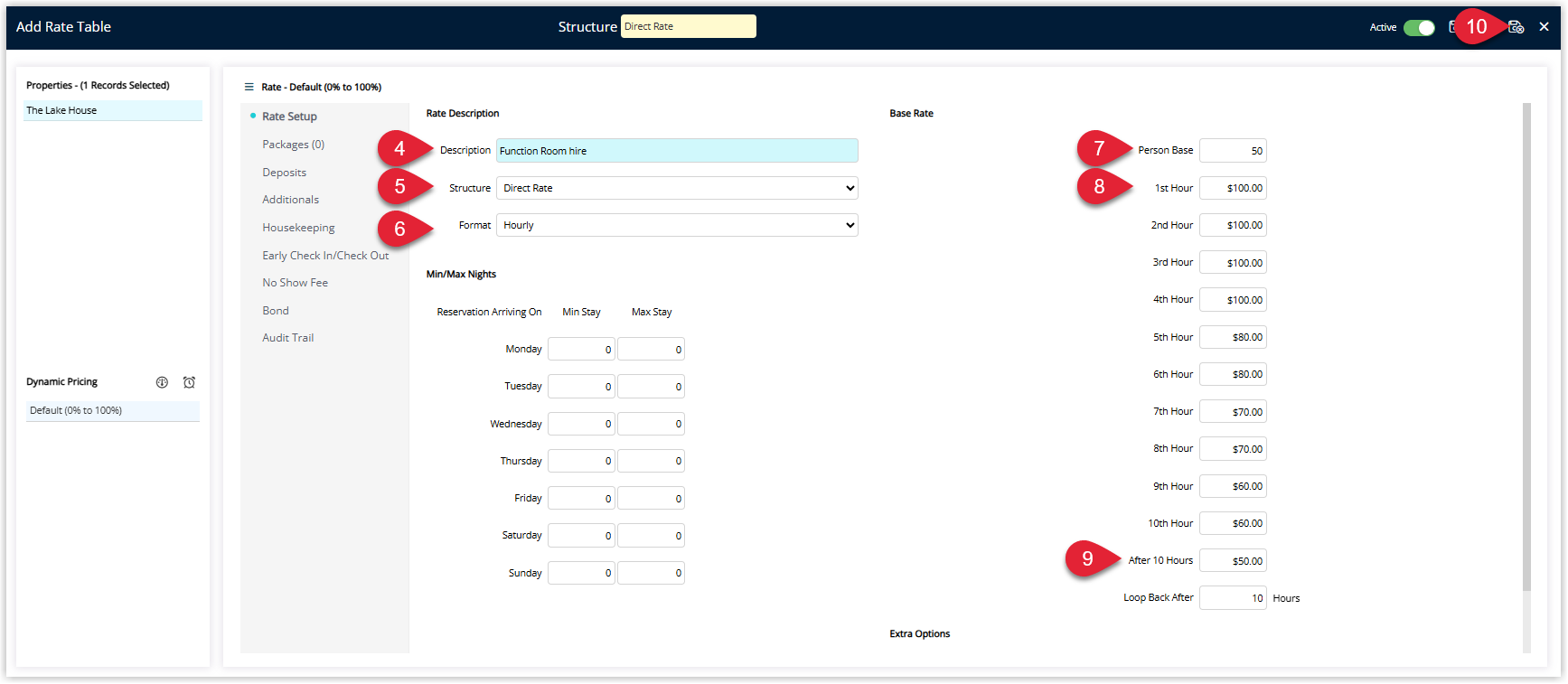Click Thursday Min Stay field
The height and width of the screenshot is (684, 1568).
(x=581, y=461)
